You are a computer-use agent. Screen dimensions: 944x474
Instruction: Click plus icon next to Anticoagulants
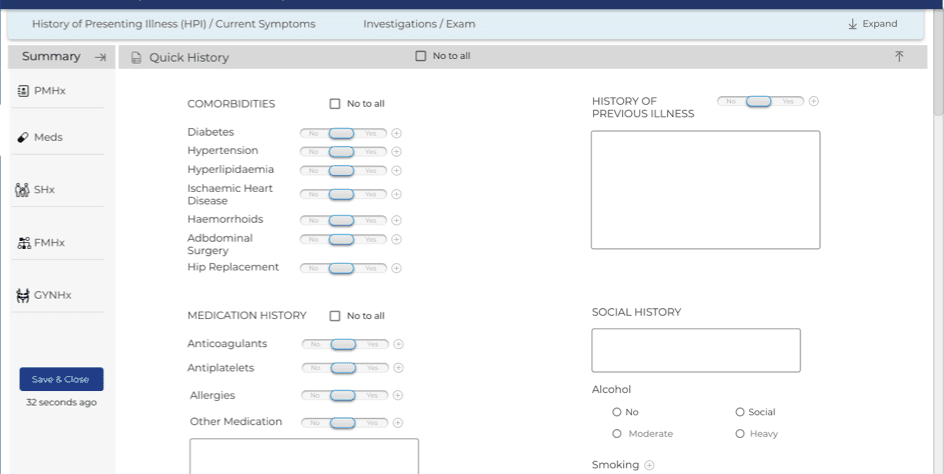click(x=398, y=344)
